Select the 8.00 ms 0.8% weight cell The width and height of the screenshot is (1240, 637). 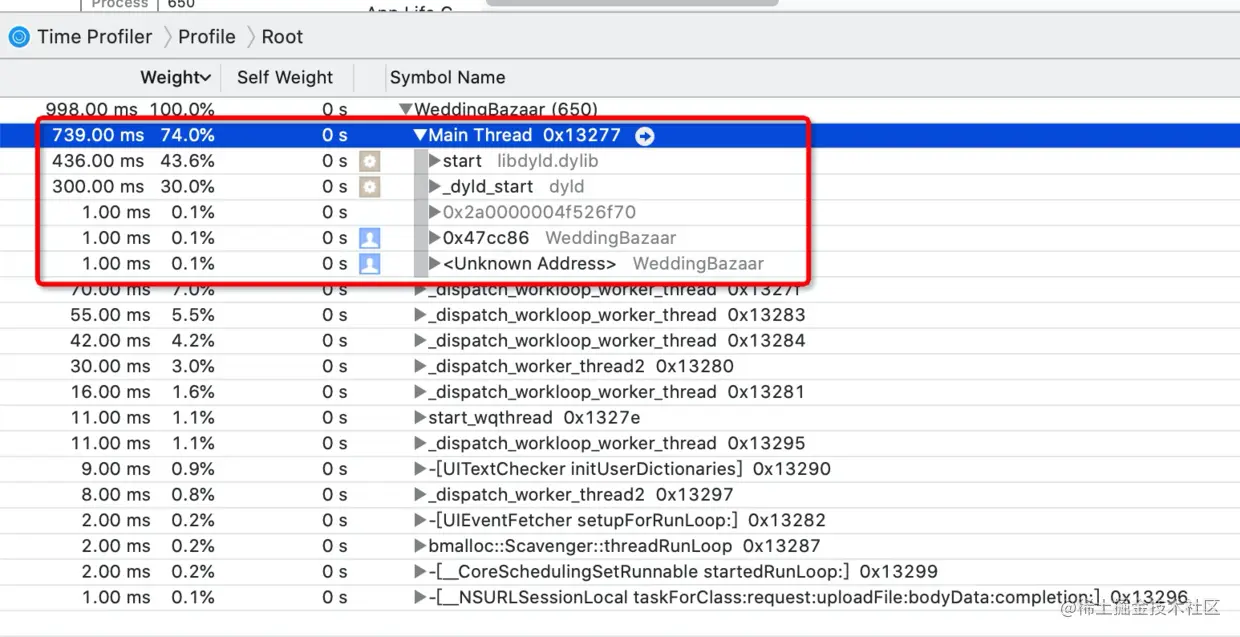[x=148, y=495]
